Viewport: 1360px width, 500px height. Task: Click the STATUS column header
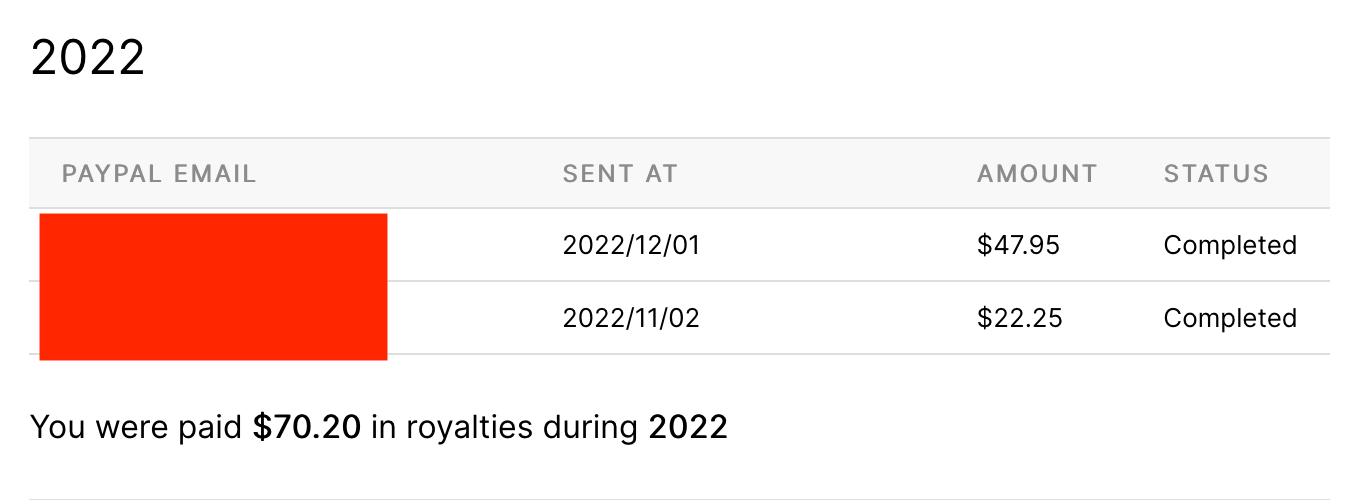[1216, 174]
